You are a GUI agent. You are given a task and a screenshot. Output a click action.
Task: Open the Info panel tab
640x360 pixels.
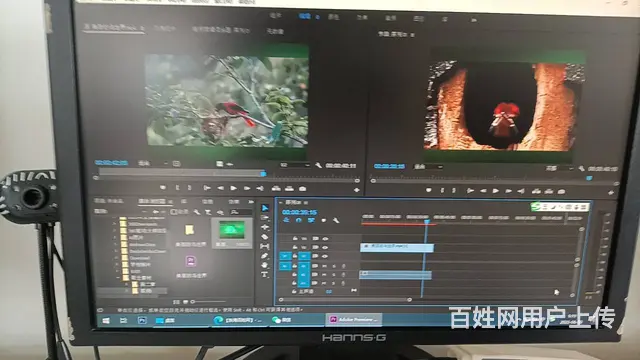(x=207, y=202)
